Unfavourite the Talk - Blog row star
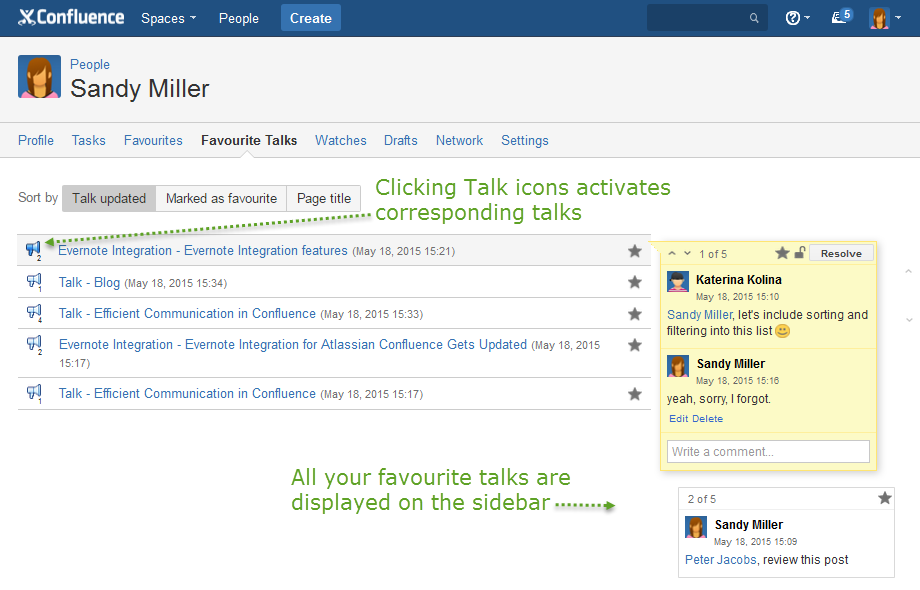The width and height of the screenshot is (920, 590). [x=634, y=282]
